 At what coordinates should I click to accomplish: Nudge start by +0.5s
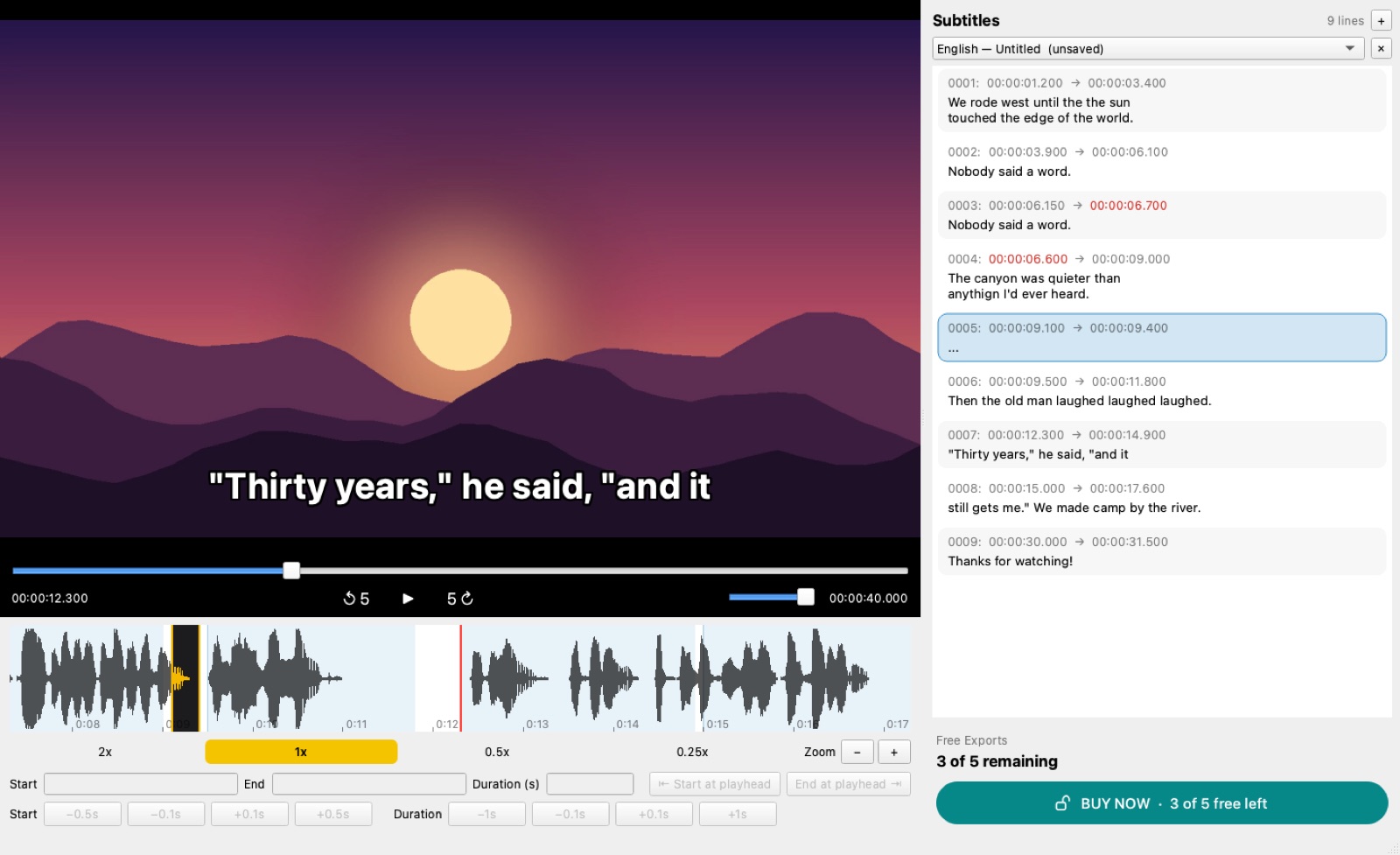pyautogui.click(x=333, y=814)
